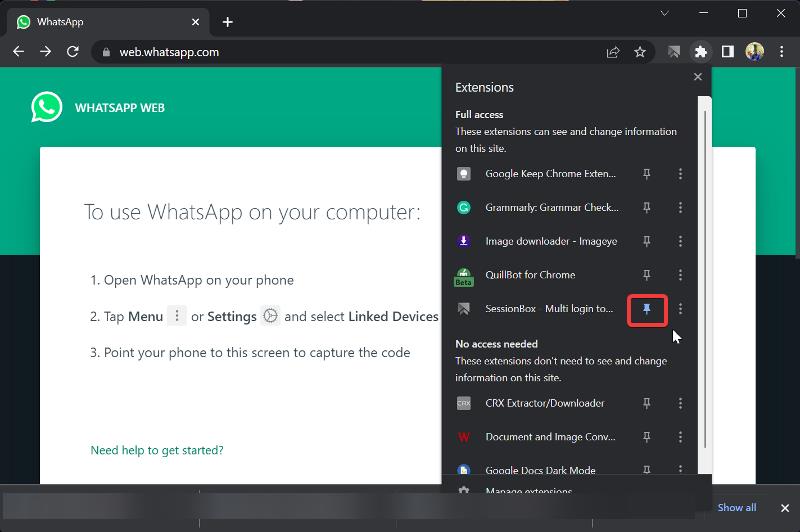Click the Extensions popup scrollbar
This screenshot has height=532, width=800.
coord(705,278)
